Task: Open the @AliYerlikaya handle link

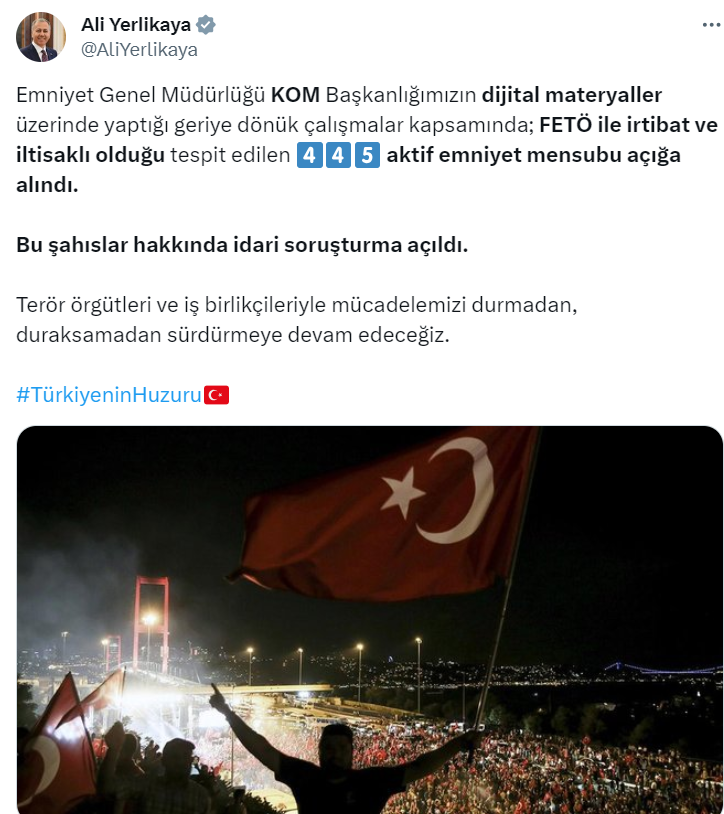Action: (x=139, y=50)
